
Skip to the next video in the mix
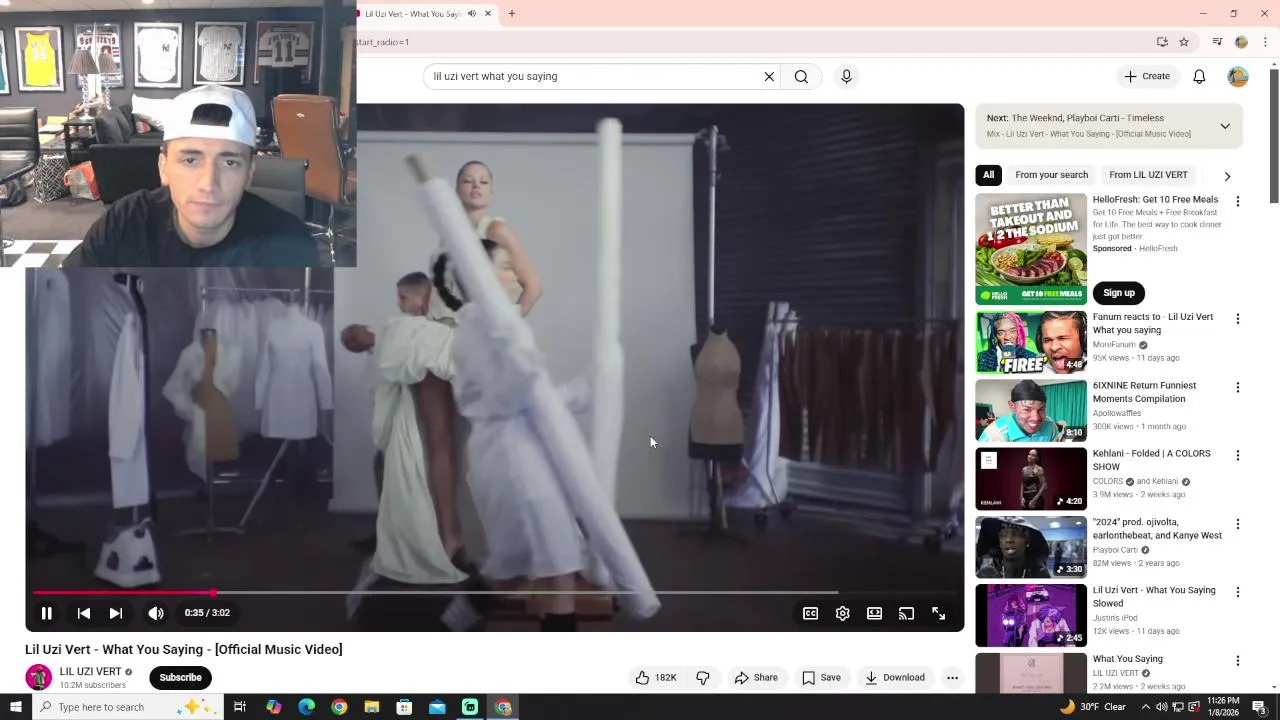(116, 613)
